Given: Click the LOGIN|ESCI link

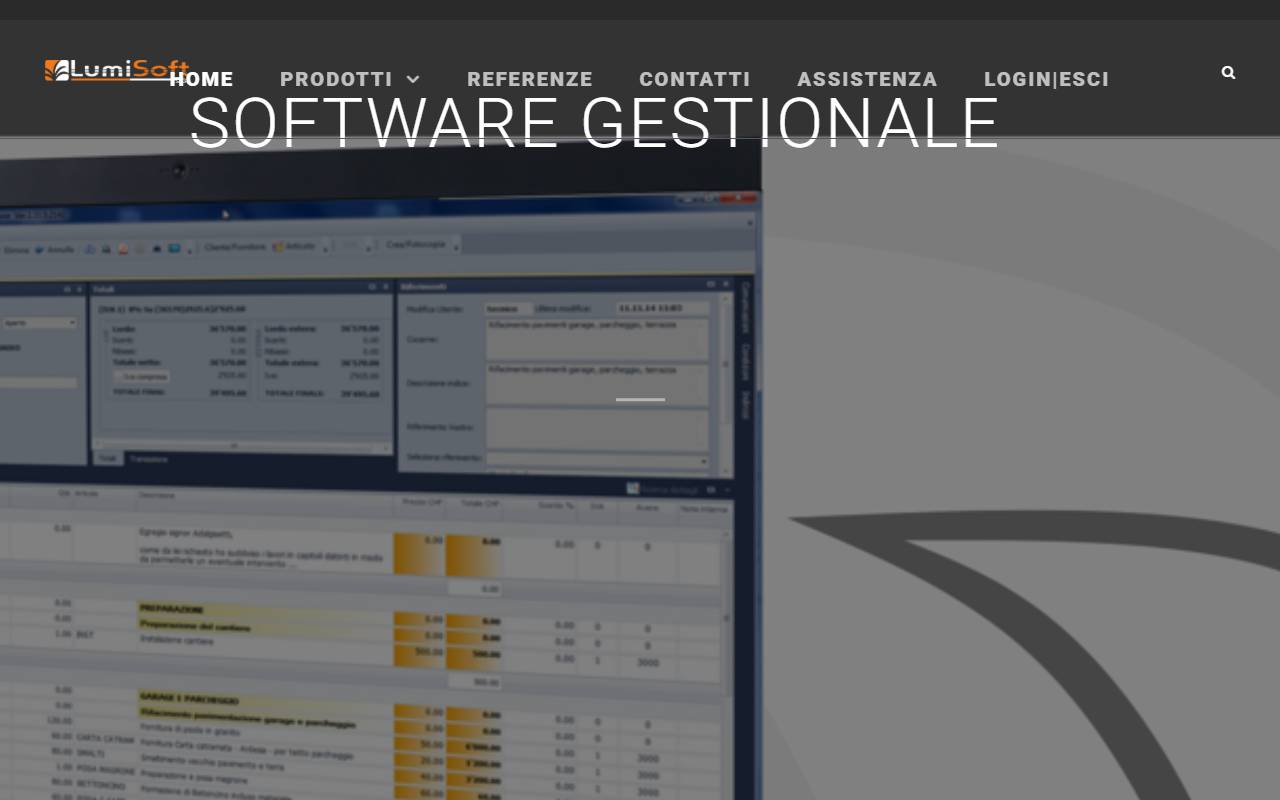Looking at the screenshot, I should [1047, 79].
